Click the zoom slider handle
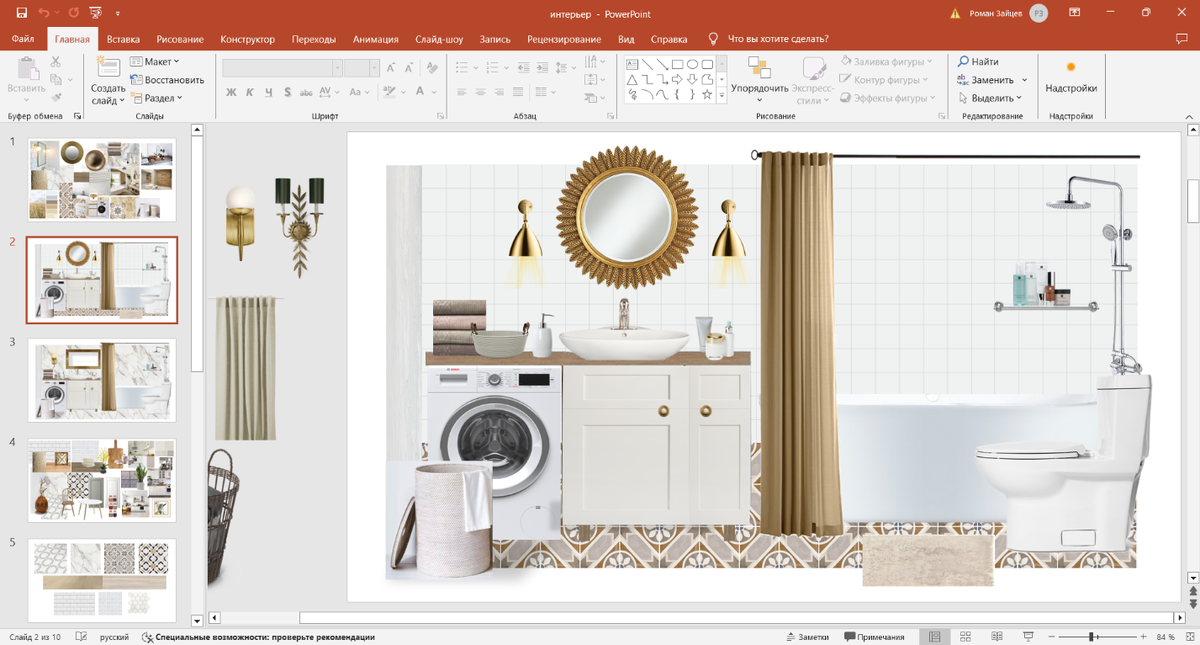Viewport: 1200px width, 645px height. pyautogui.click(x=1093, y=637)
